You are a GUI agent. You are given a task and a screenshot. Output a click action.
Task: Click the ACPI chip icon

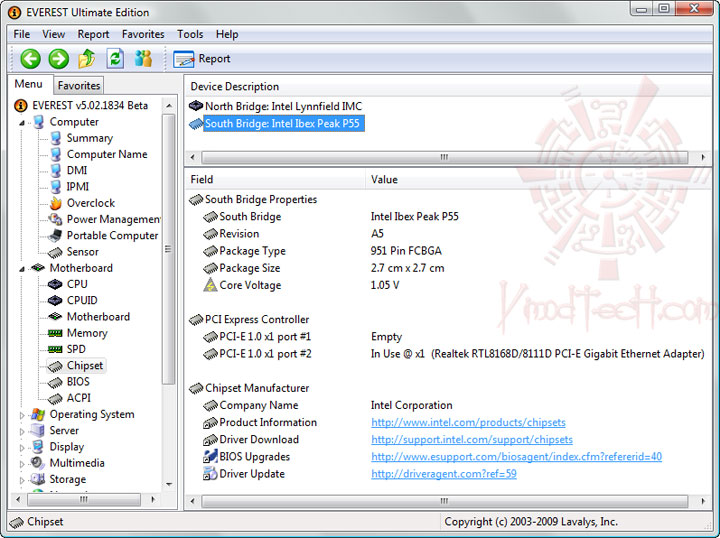coord(55,398)
